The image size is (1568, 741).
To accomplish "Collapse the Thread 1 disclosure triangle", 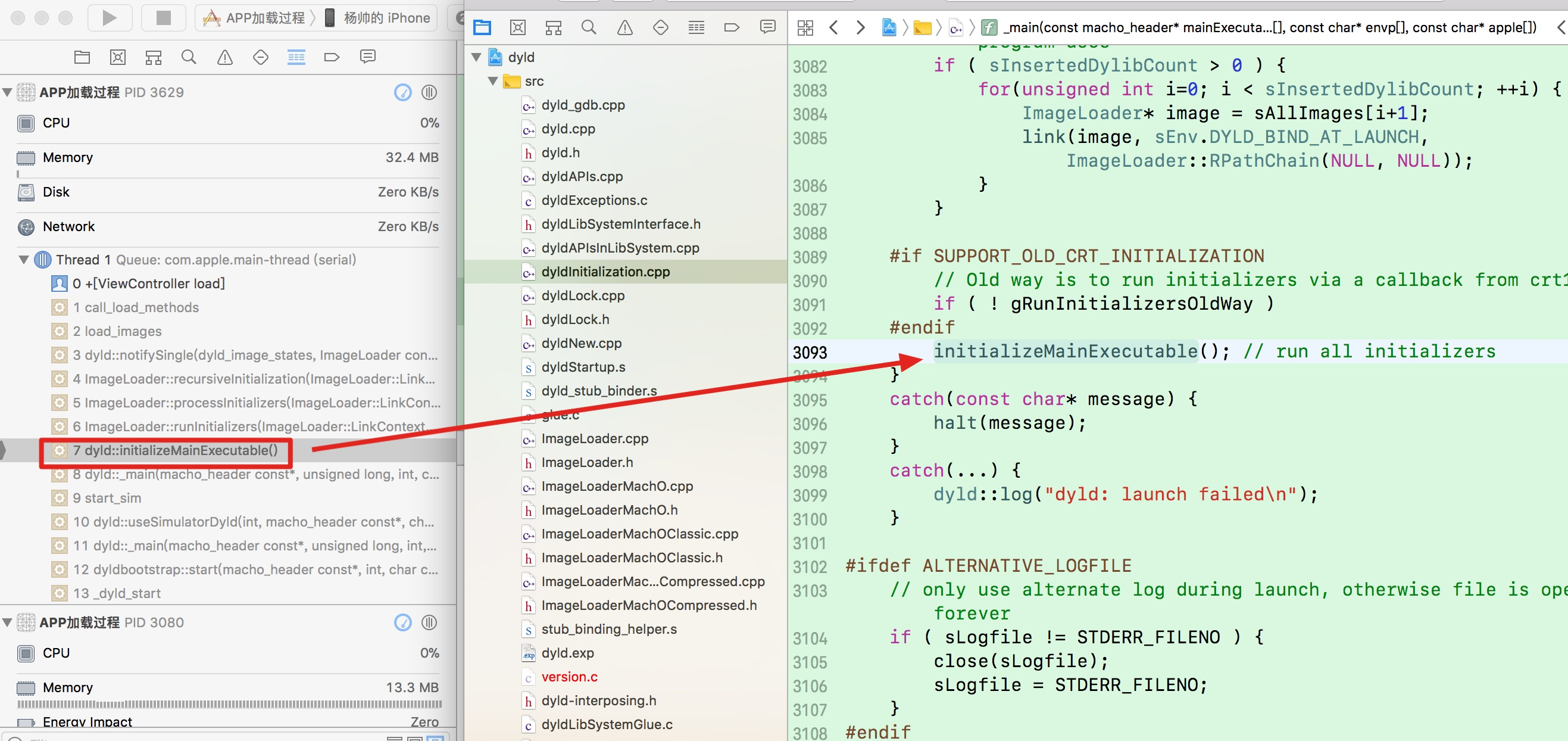I will pos(24,260).
